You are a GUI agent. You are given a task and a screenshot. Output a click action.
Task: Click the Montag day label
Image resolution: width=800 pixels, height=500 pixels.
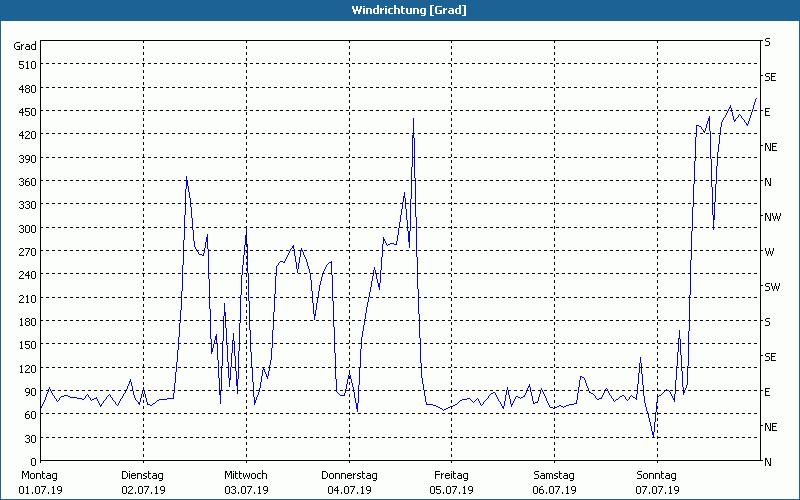[x=40, y=475]
